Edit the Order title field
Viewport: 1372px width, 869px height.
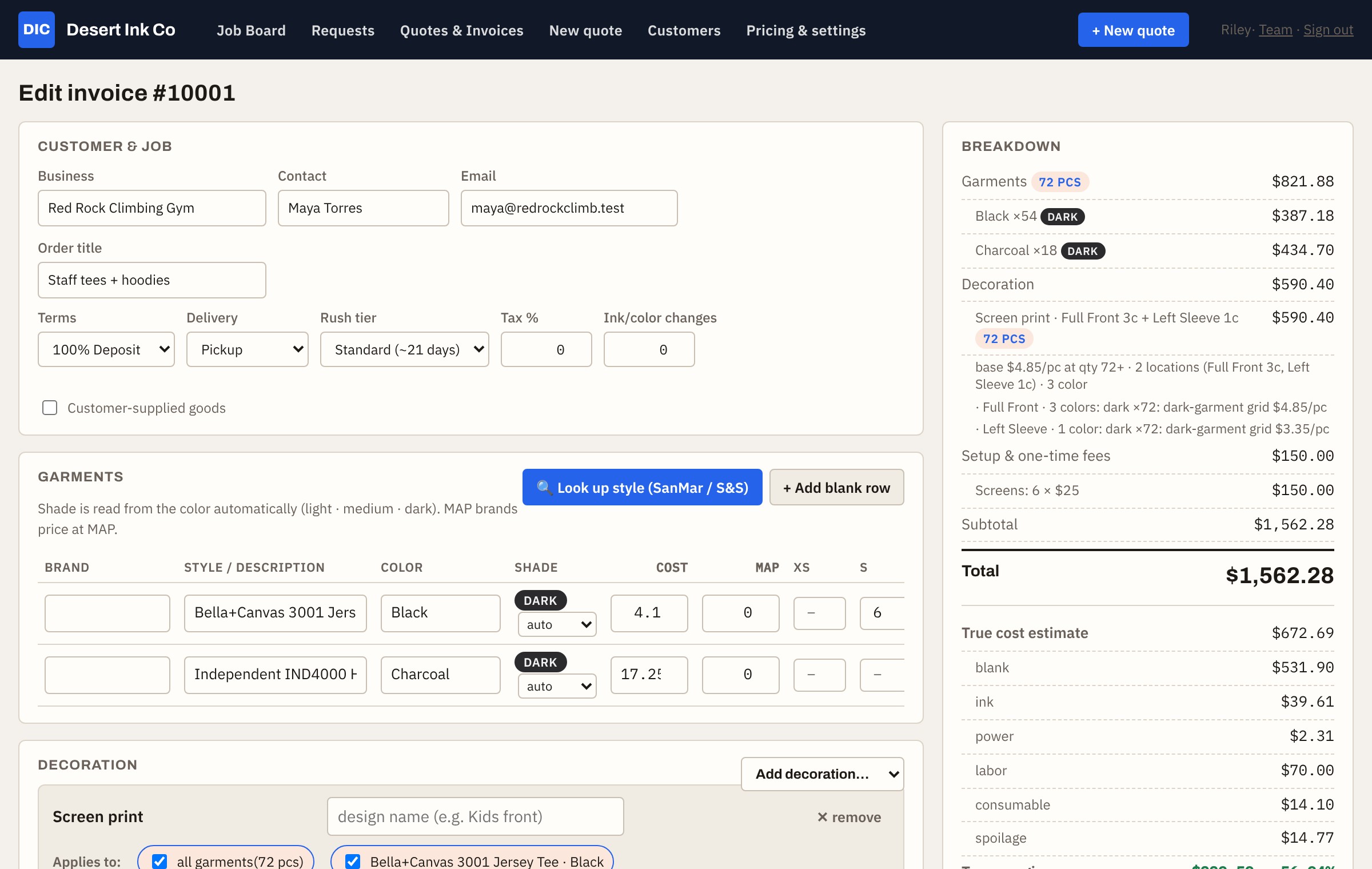(x=152, y=280)
